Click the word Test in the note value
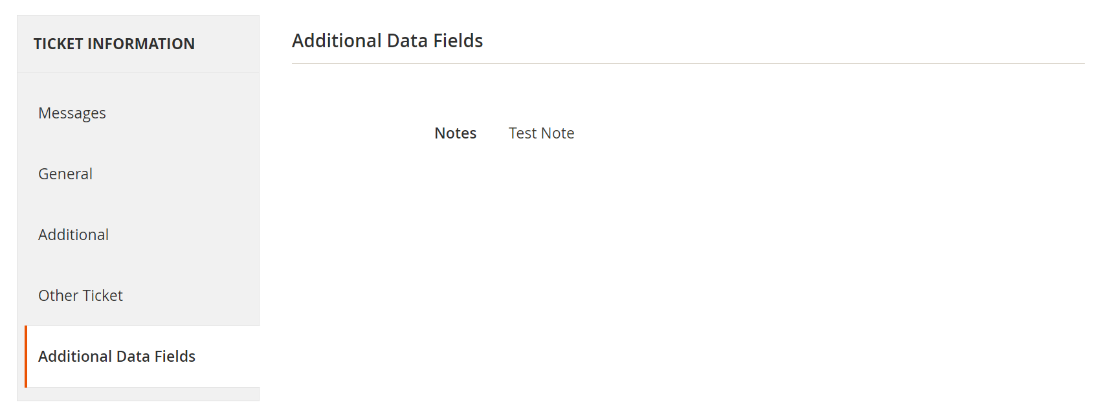The image size is (1099, 420). 523,133
